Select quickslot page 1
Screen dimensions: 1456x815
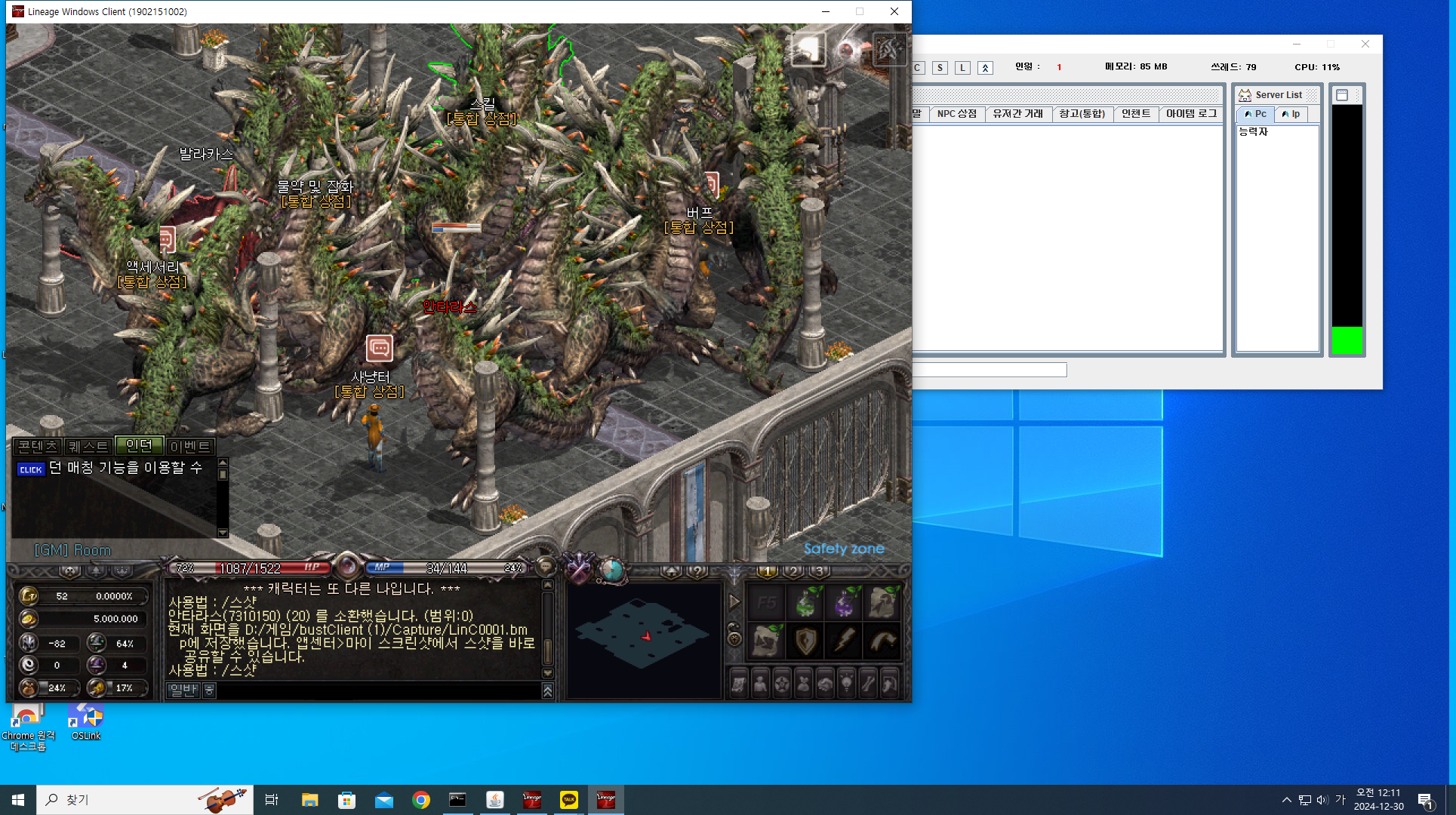tap(767, 571)
